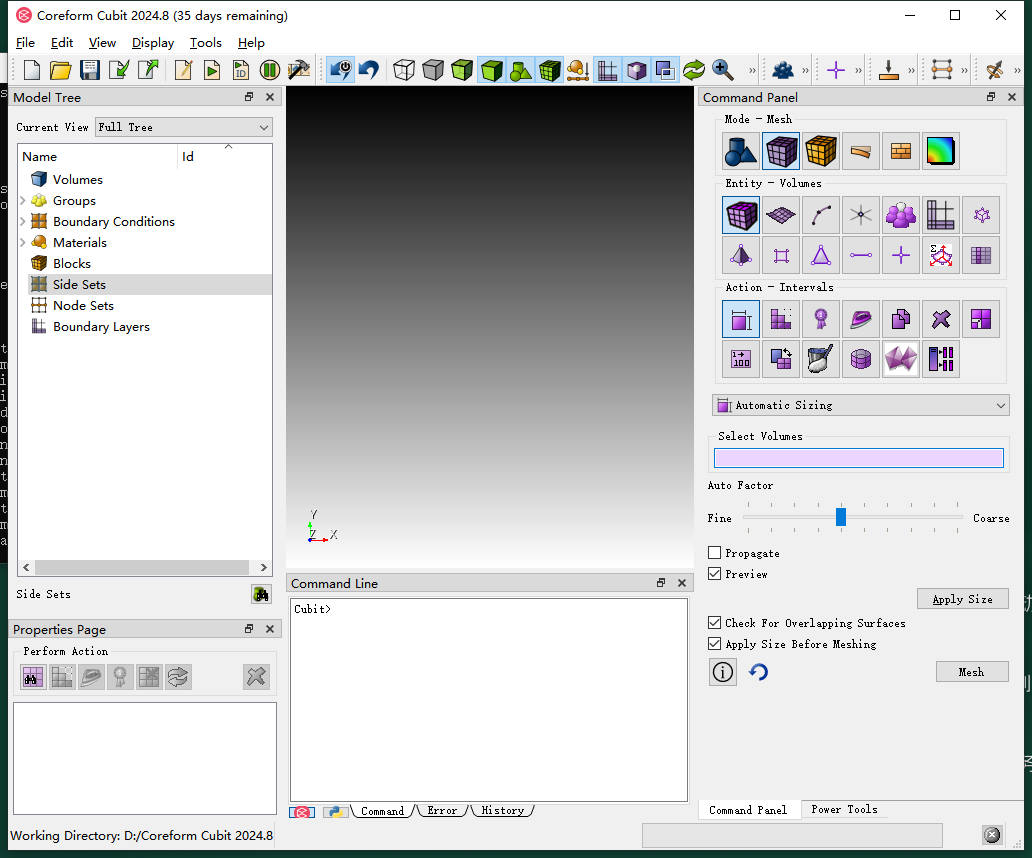
Task: Collapse the Name column sort arrow
Action: point(228,147)
